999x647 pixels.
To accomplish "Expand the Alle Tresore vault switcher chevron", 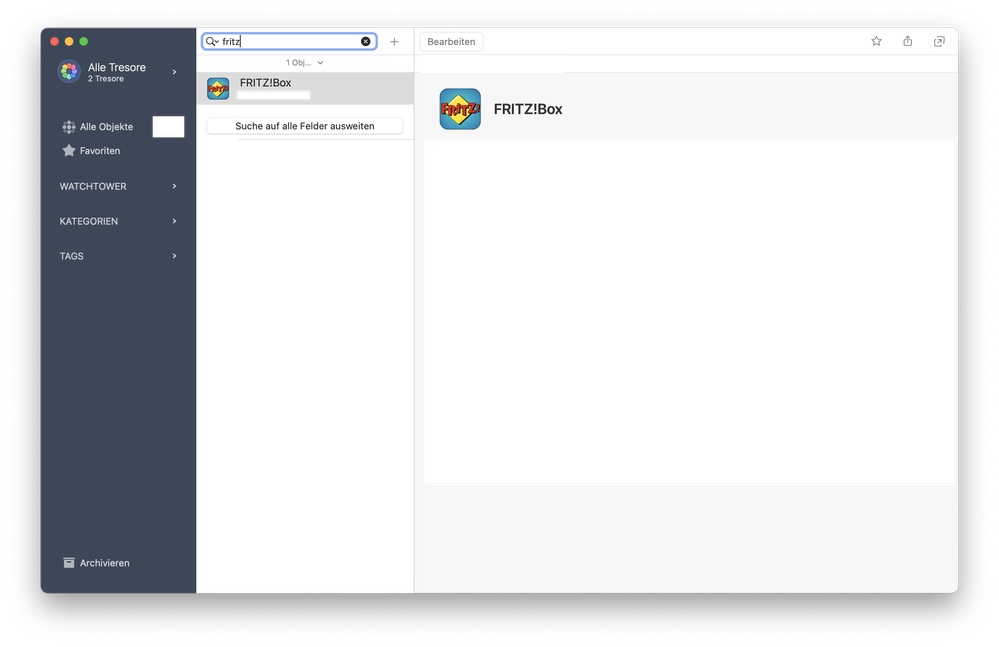I will pyautogui.click(x=174, y=72).
